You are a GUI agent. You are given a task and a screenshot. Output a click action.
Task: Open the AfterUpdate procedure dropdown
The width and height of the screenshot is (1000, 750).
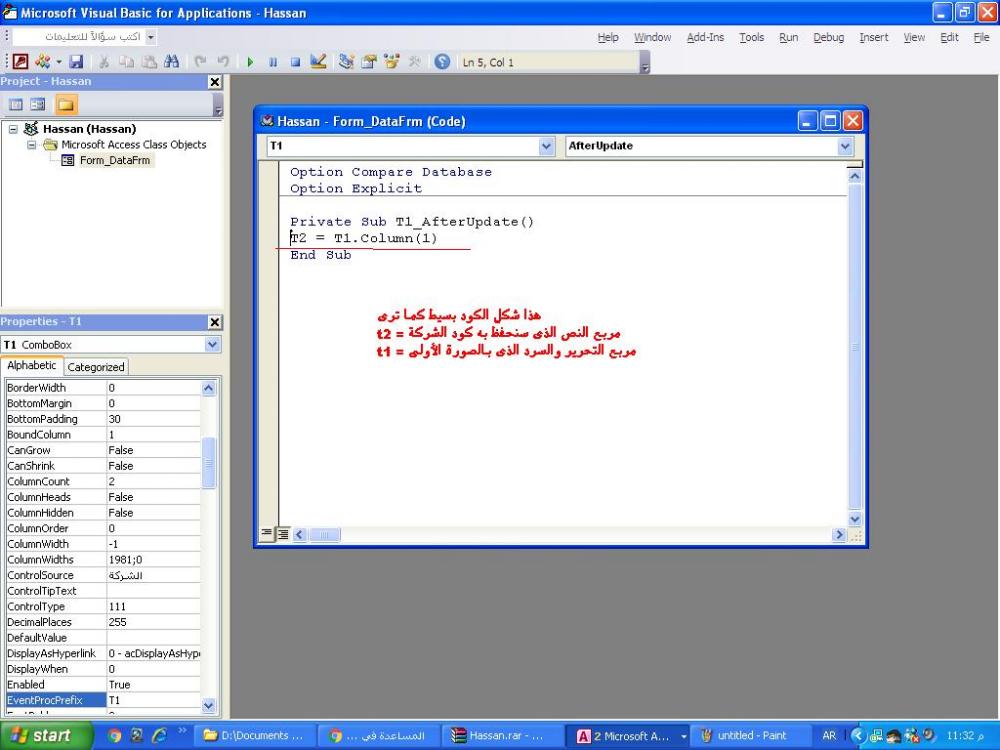845,146
